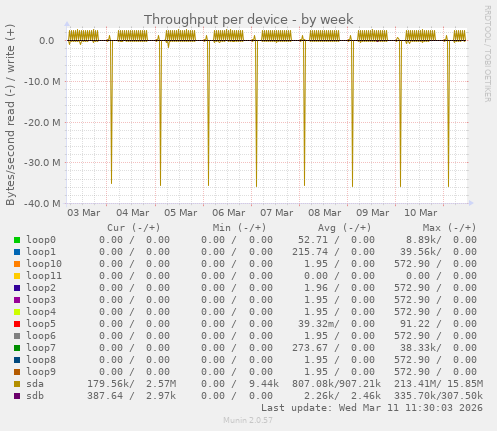The width and height of the screenshot is (497, 431).
Task: Click the loop5 red color swatch
Action: point(17,324)
